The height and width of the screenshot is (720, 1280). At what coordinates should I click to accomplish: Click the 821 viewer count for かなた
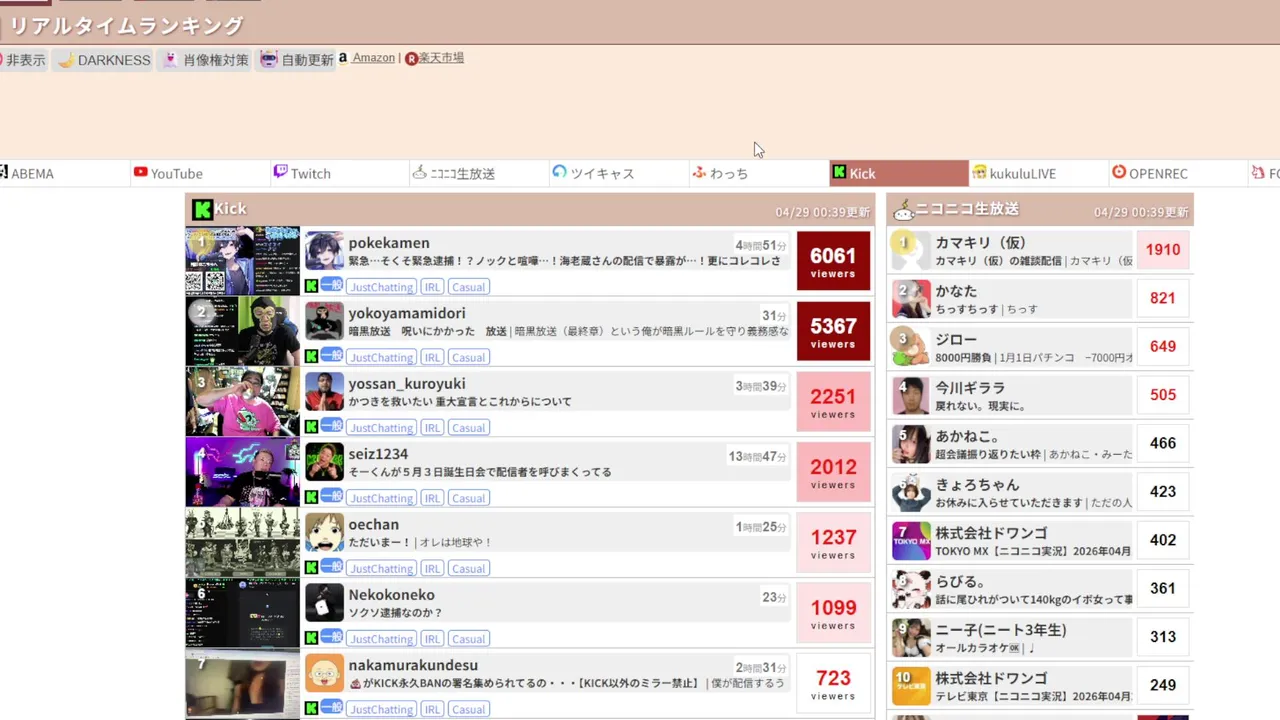coord(1163,298)
